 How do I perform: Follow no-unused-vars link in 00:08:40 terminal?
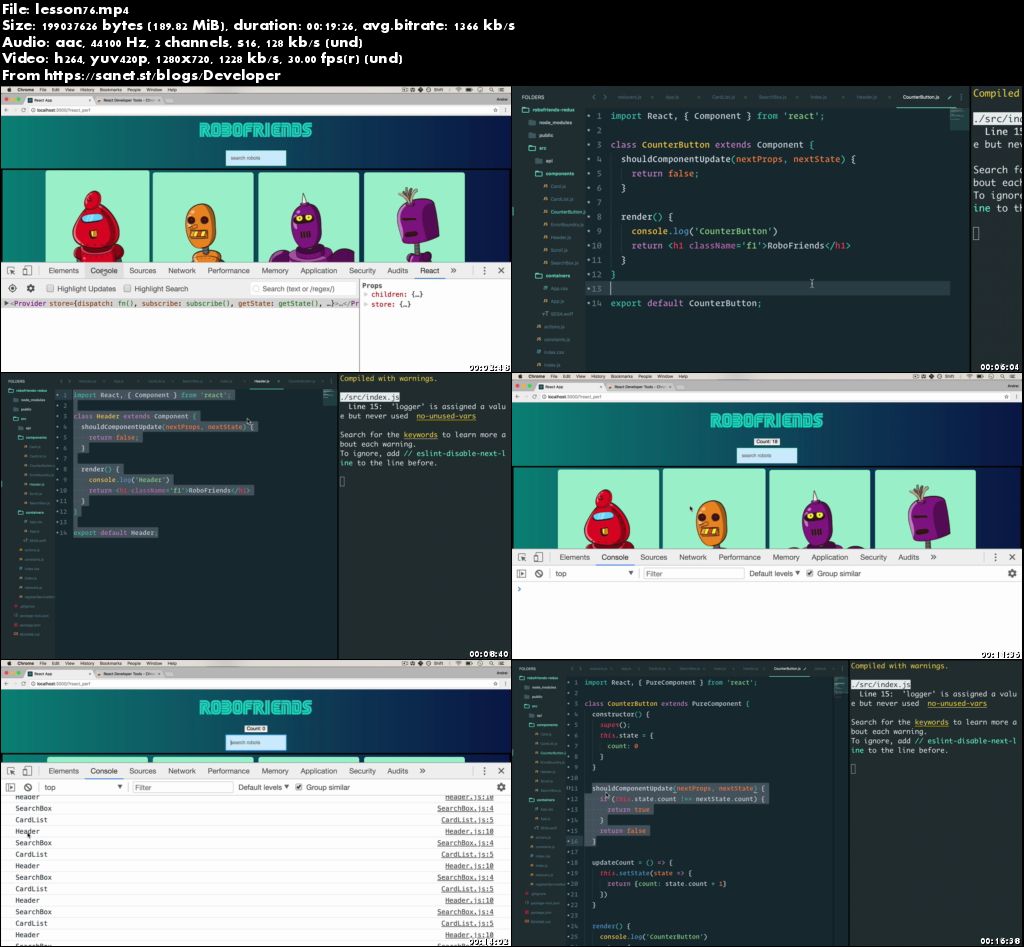[x=446, y=416]
